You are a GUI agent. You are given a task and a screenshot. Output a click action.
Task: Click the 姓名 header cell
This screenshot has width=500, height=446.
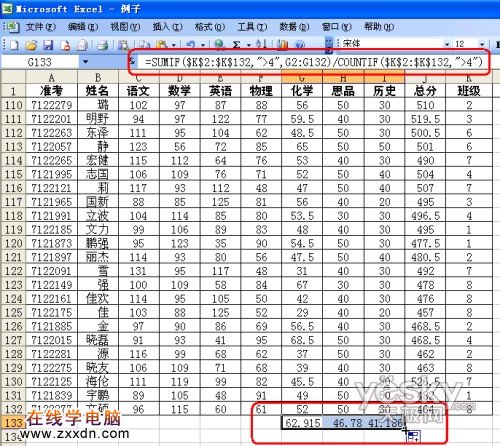(98, 91)
